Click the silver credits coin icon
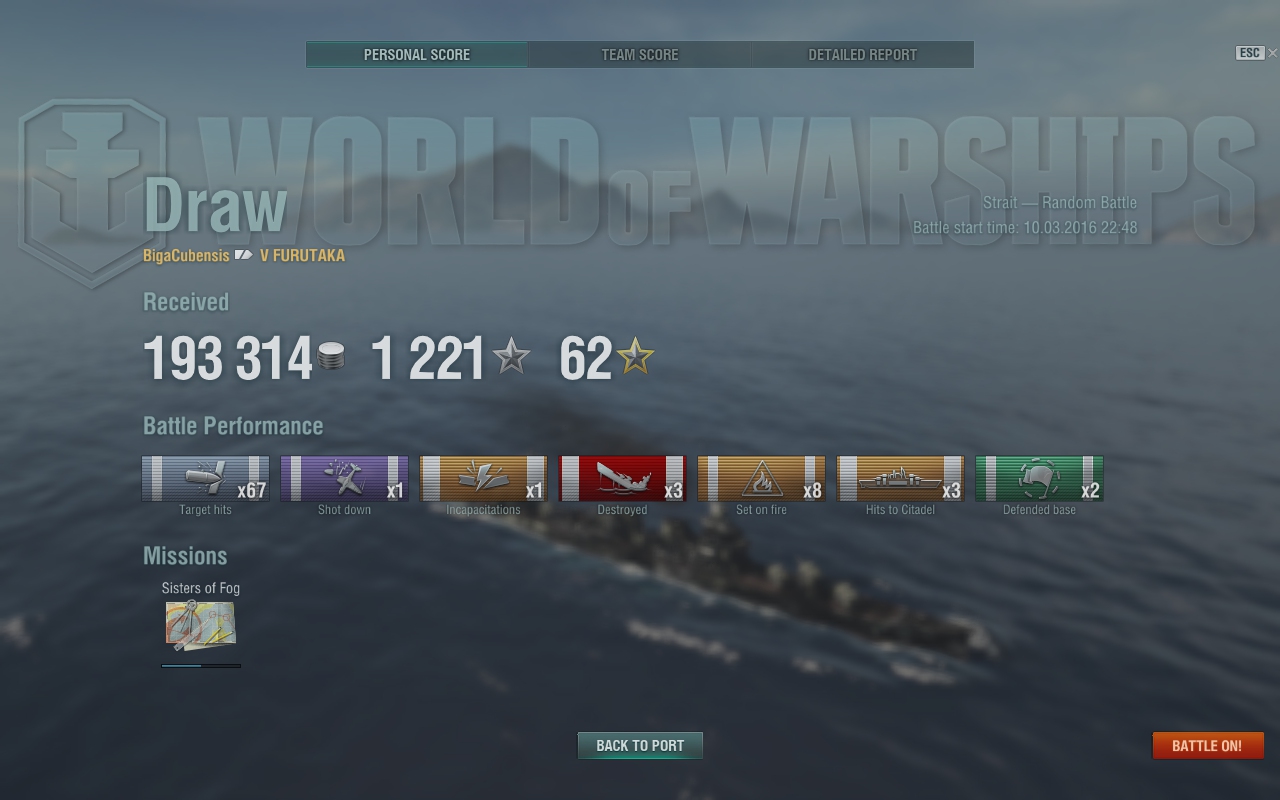This screenshot has height=800, width=1280. (x=331, y=356)
